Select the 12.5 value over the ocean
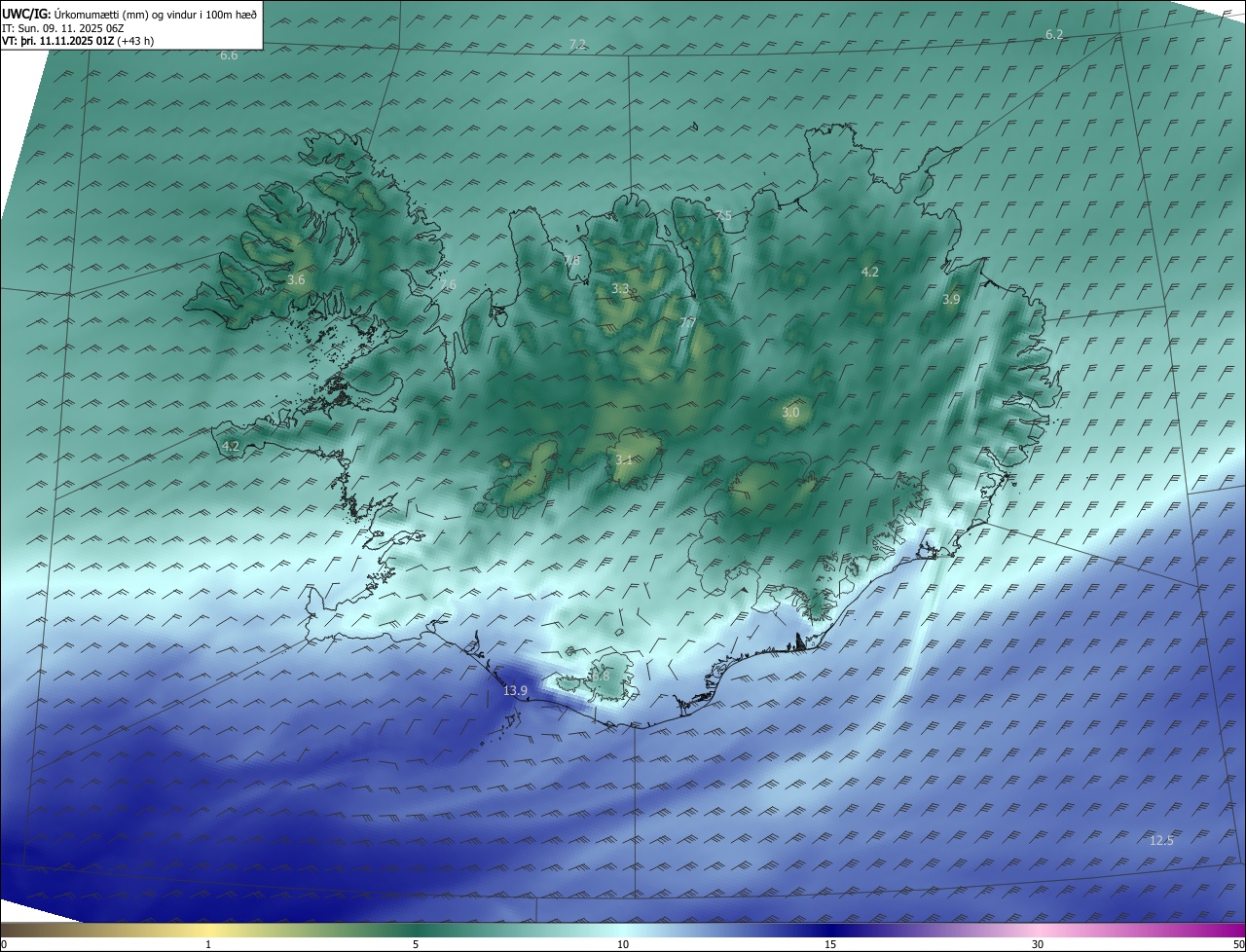This screenshot has height=952, width=1246. [1161, 840]
